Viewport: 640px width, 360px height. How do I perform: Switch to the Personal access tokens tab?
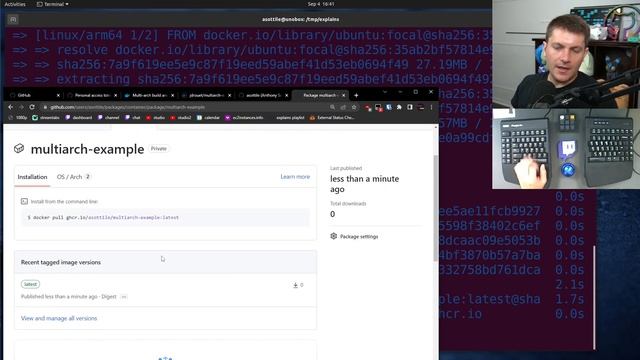tap(92, 95)
